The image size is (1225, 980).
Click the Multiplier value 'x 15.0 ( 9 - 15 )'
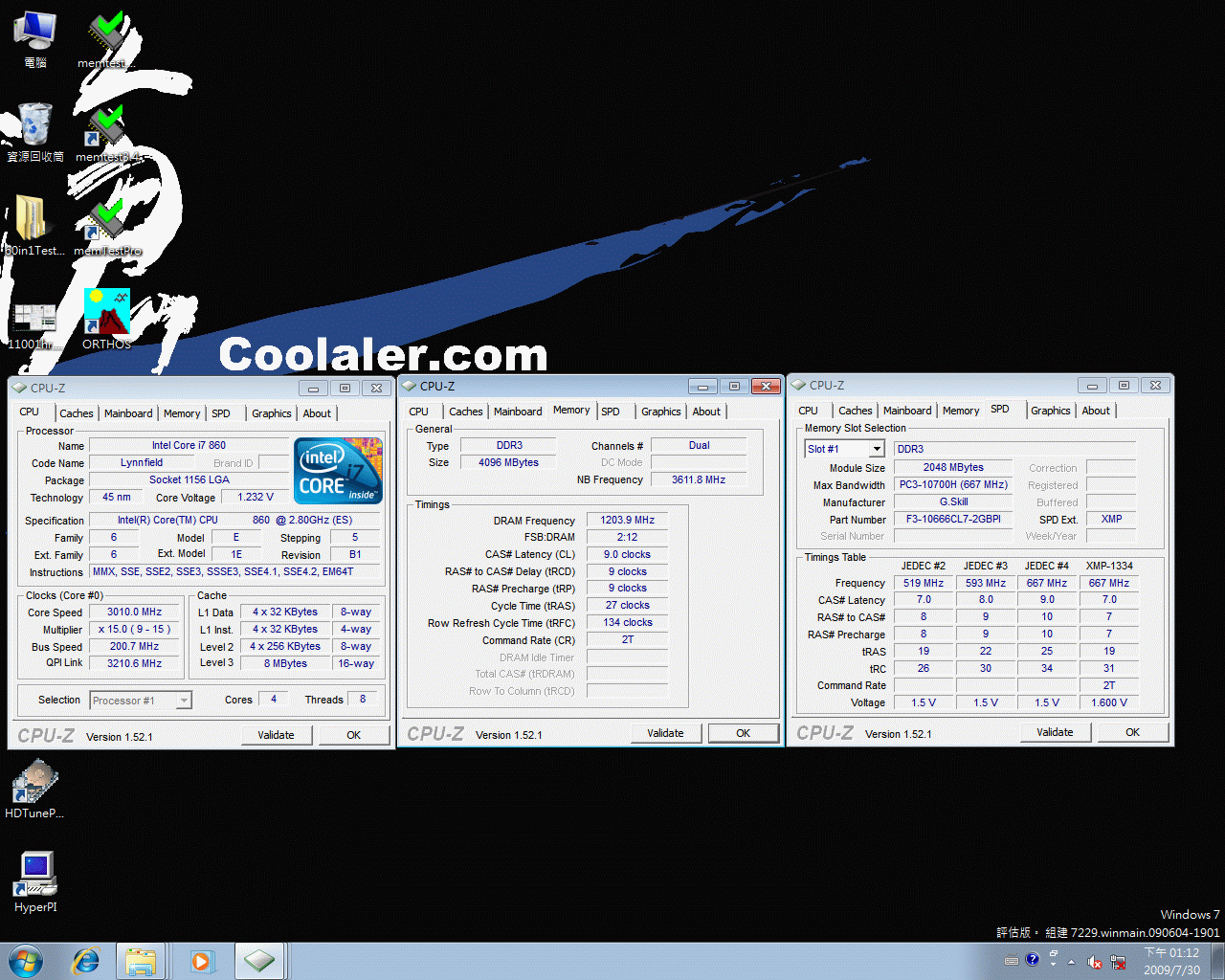click(x=134, y=629)
